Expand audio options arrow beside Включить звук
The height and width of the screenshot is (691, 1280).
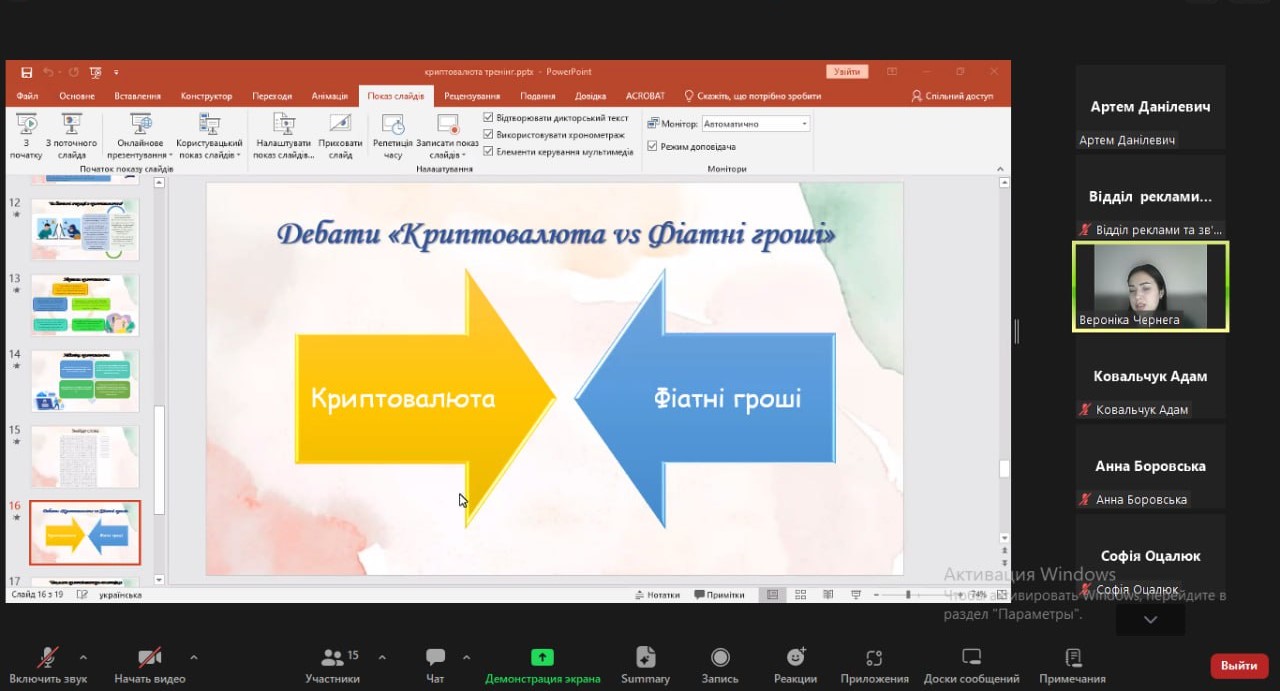[x=83, y=657]
